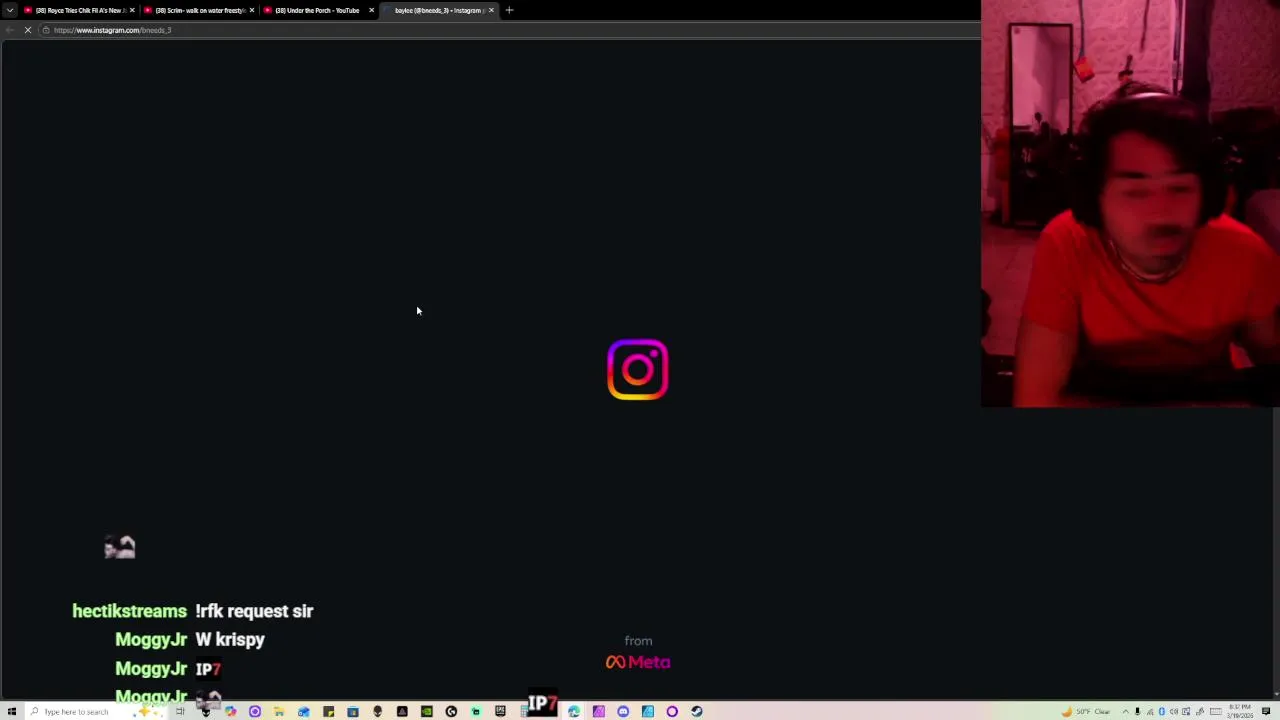
Task: Open the microphone tray icon
Action: pos(1137,711)
